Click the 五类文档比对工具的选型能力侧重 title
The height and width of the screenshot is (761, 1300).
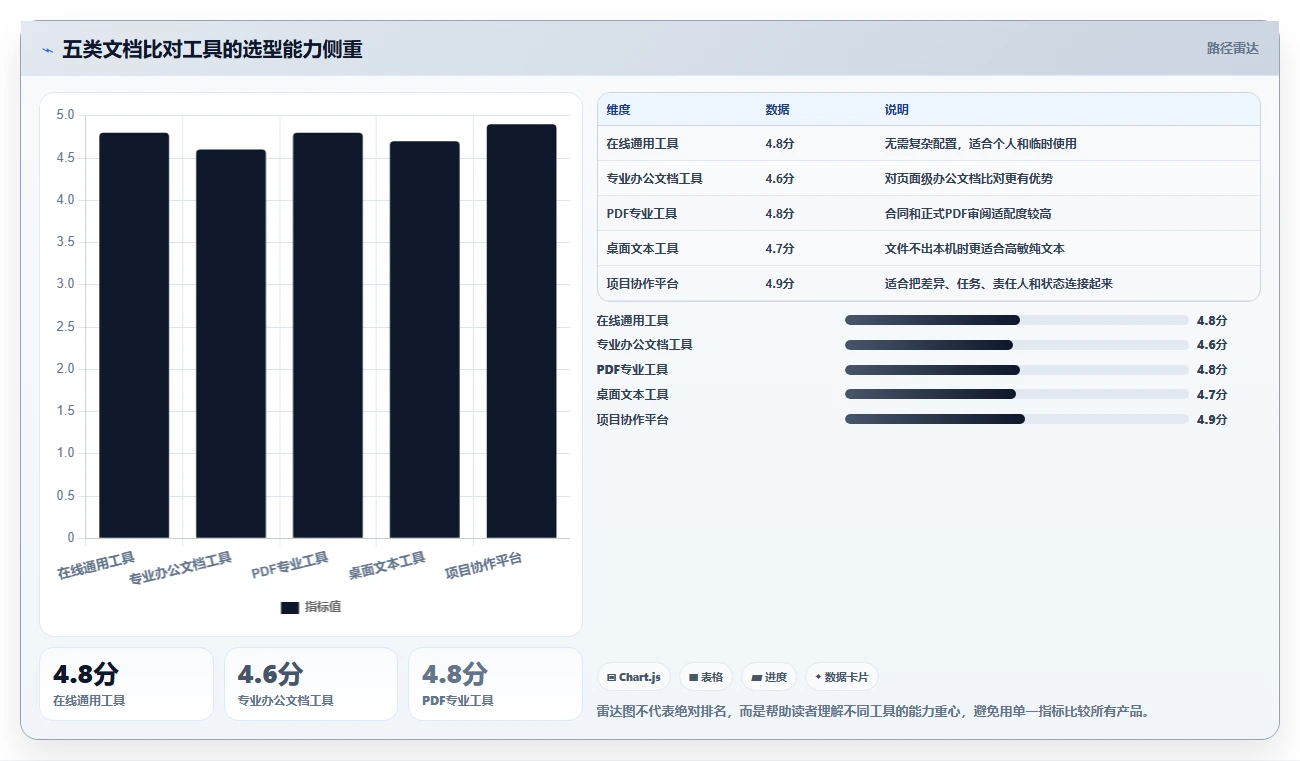coord(212,49)
